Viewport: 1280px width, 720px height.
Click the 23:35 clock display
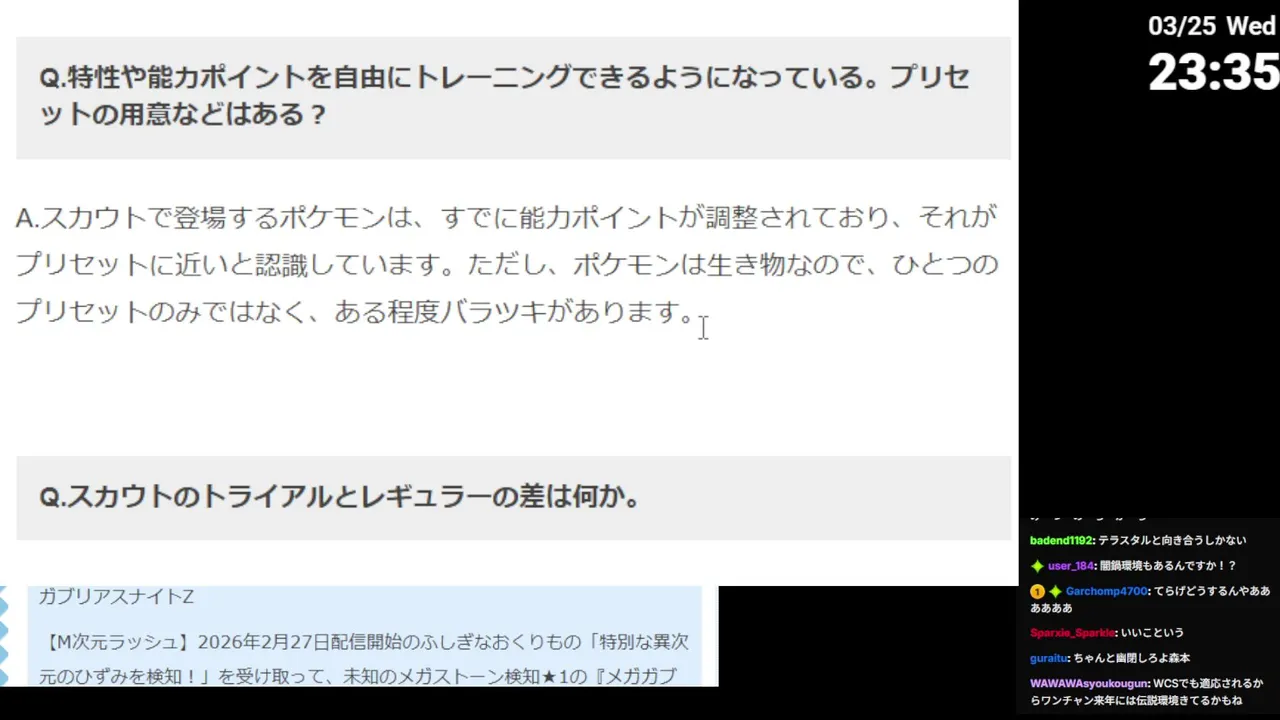[x=1213, y=71]
